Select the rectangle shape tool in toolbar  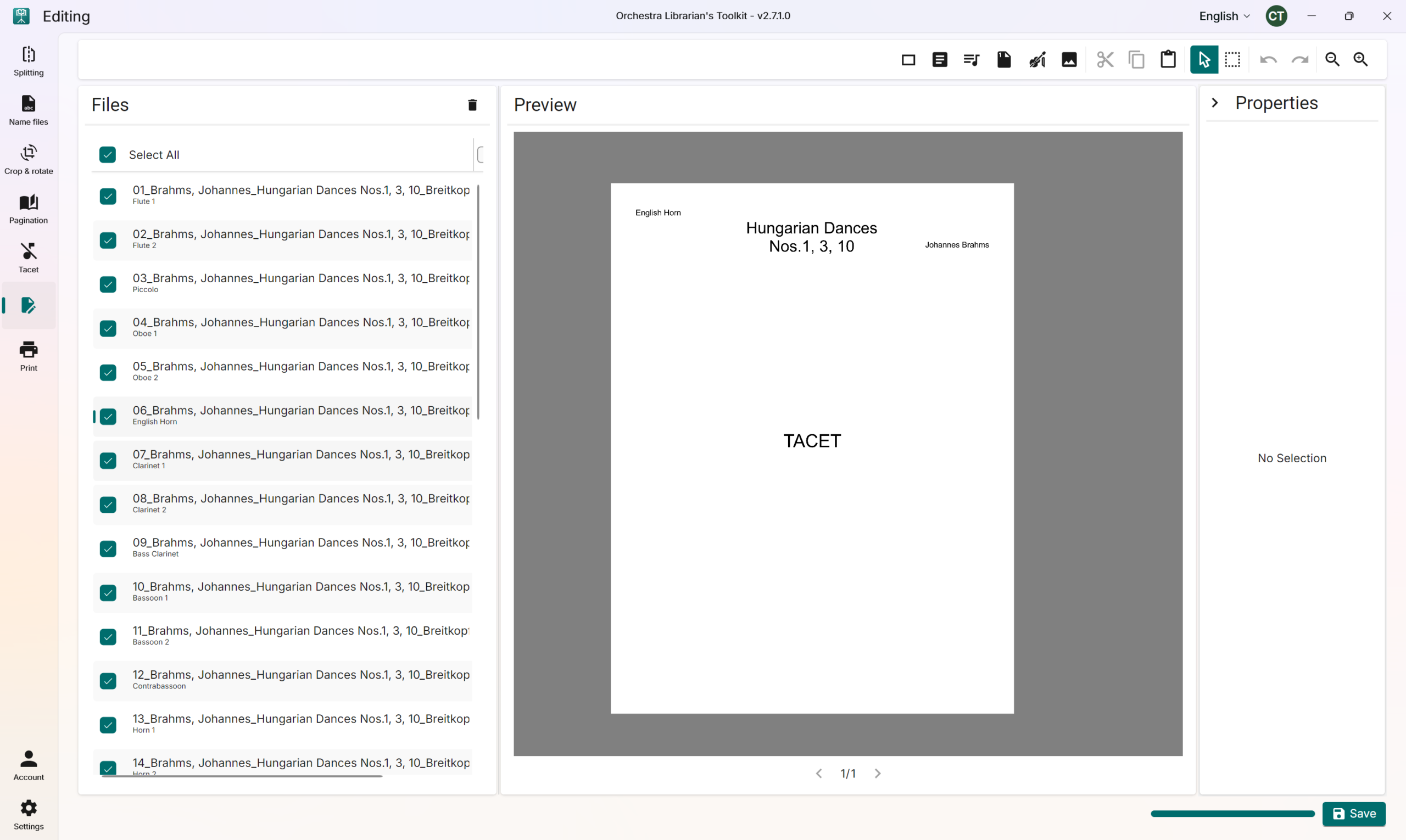(x=908, y=59)
